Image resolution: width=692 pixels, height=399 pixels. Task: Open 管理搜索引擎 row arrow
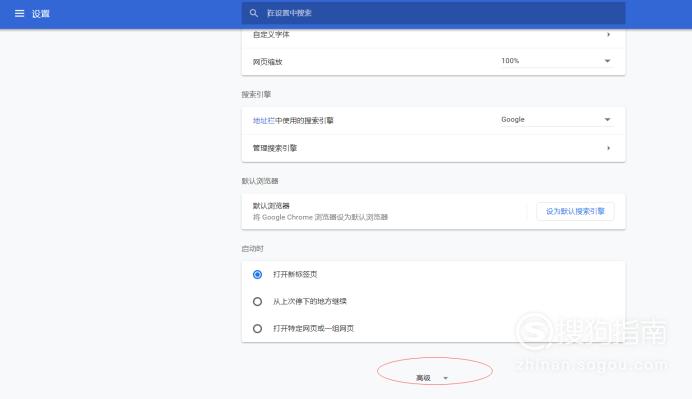click(x=609, y=148)
